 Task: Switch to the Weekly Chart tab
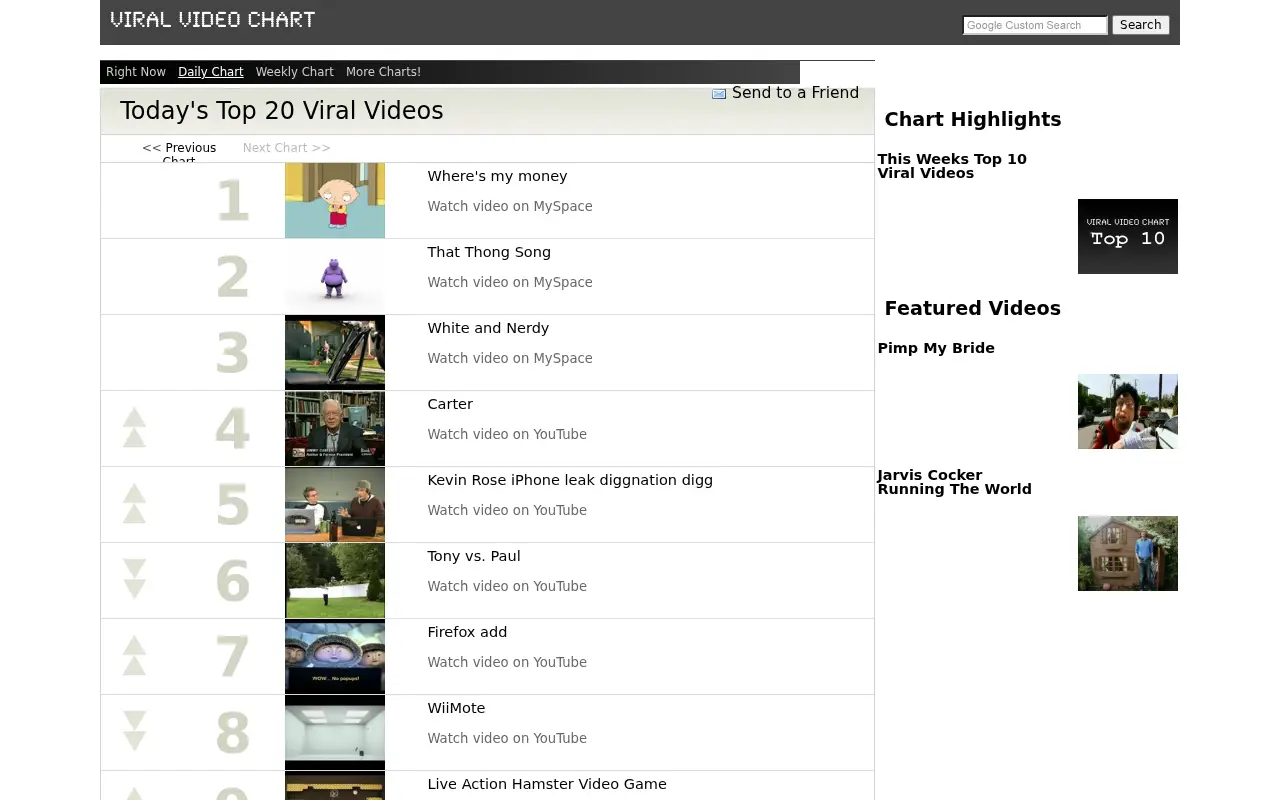[x=295, y=72]
